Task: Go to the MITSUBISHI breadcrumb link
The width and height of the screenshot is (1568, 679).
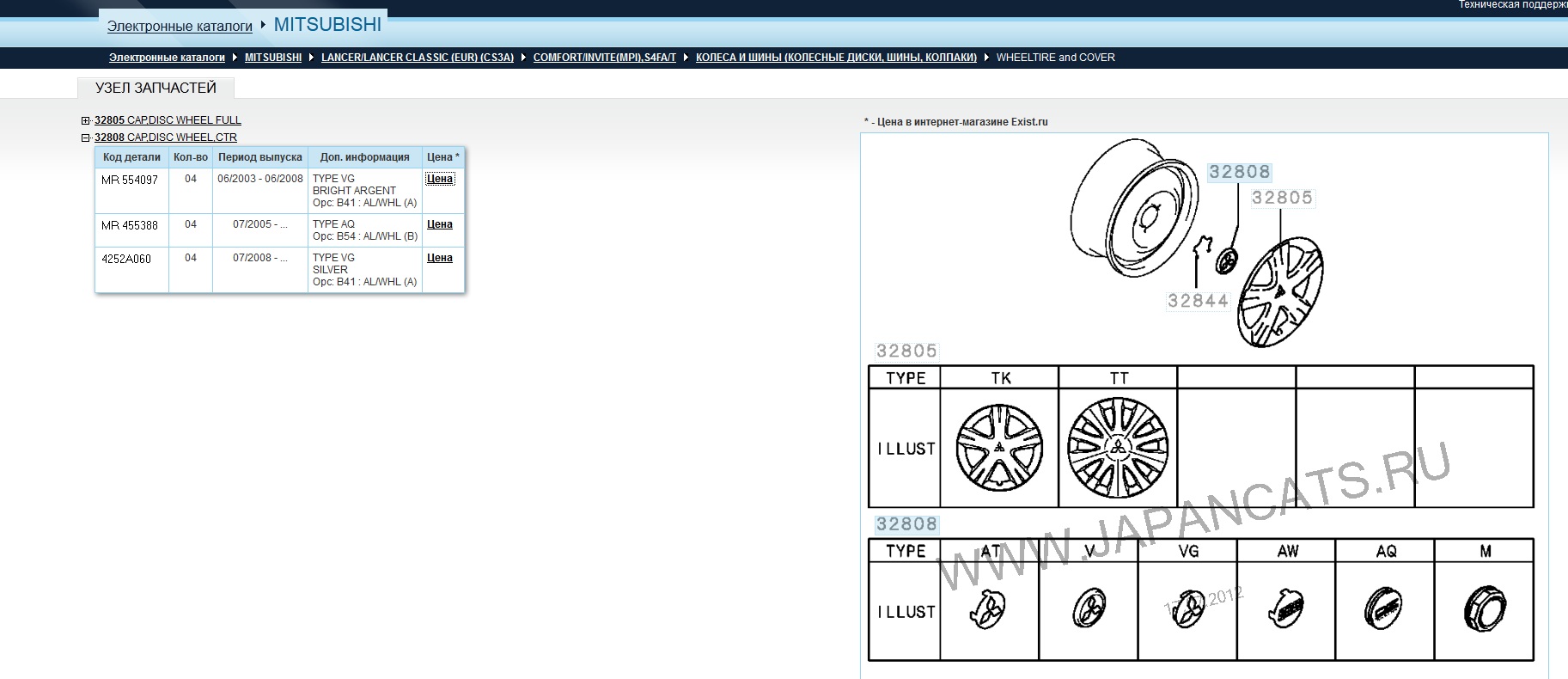Action: tap(273, 58)
